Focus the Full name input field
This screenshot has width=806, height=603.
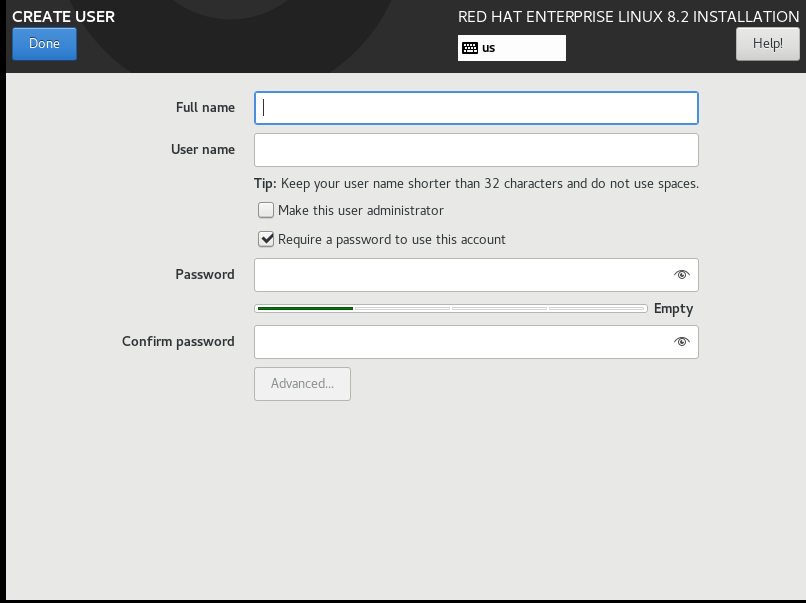[x=476, y=108]
